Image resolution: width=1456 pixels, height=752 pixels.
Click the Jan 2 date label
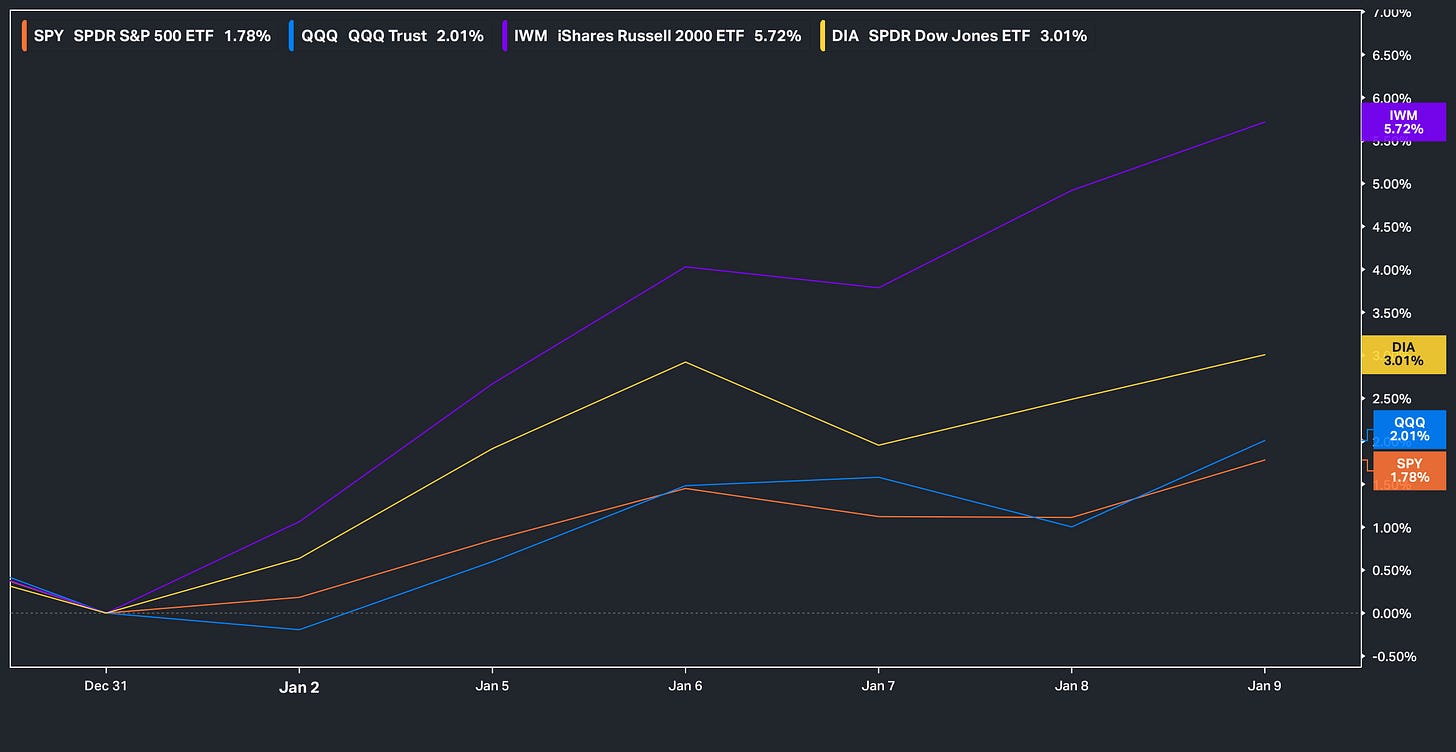point(299,686)
